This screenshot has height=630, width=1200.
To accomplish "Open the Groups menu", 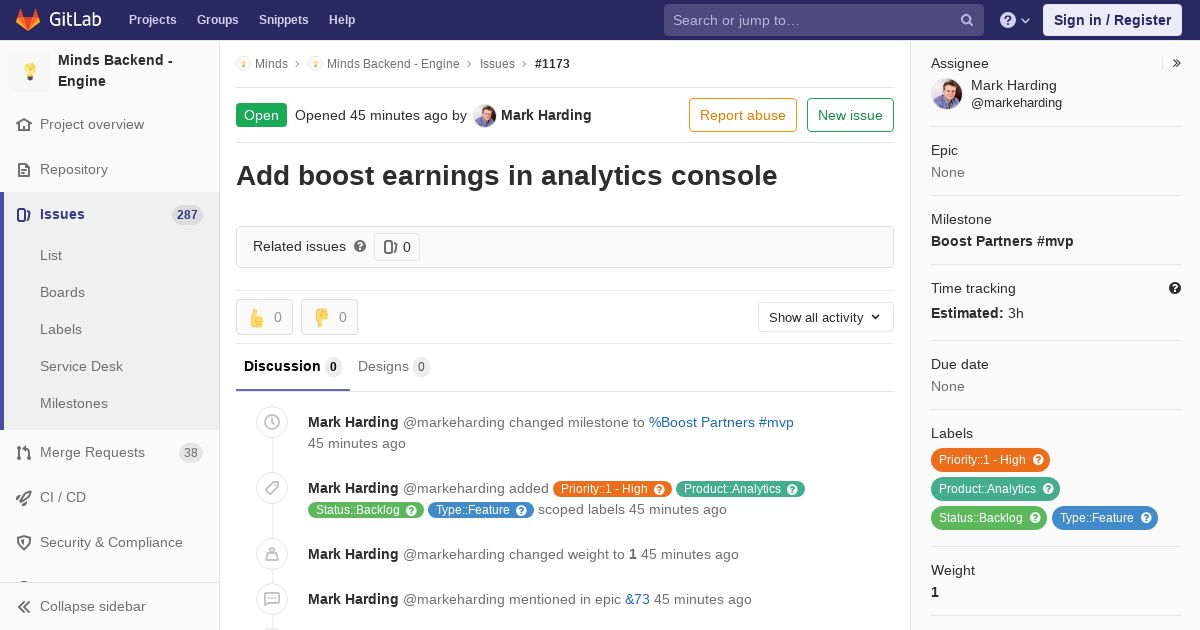I will tap(217, 20).
